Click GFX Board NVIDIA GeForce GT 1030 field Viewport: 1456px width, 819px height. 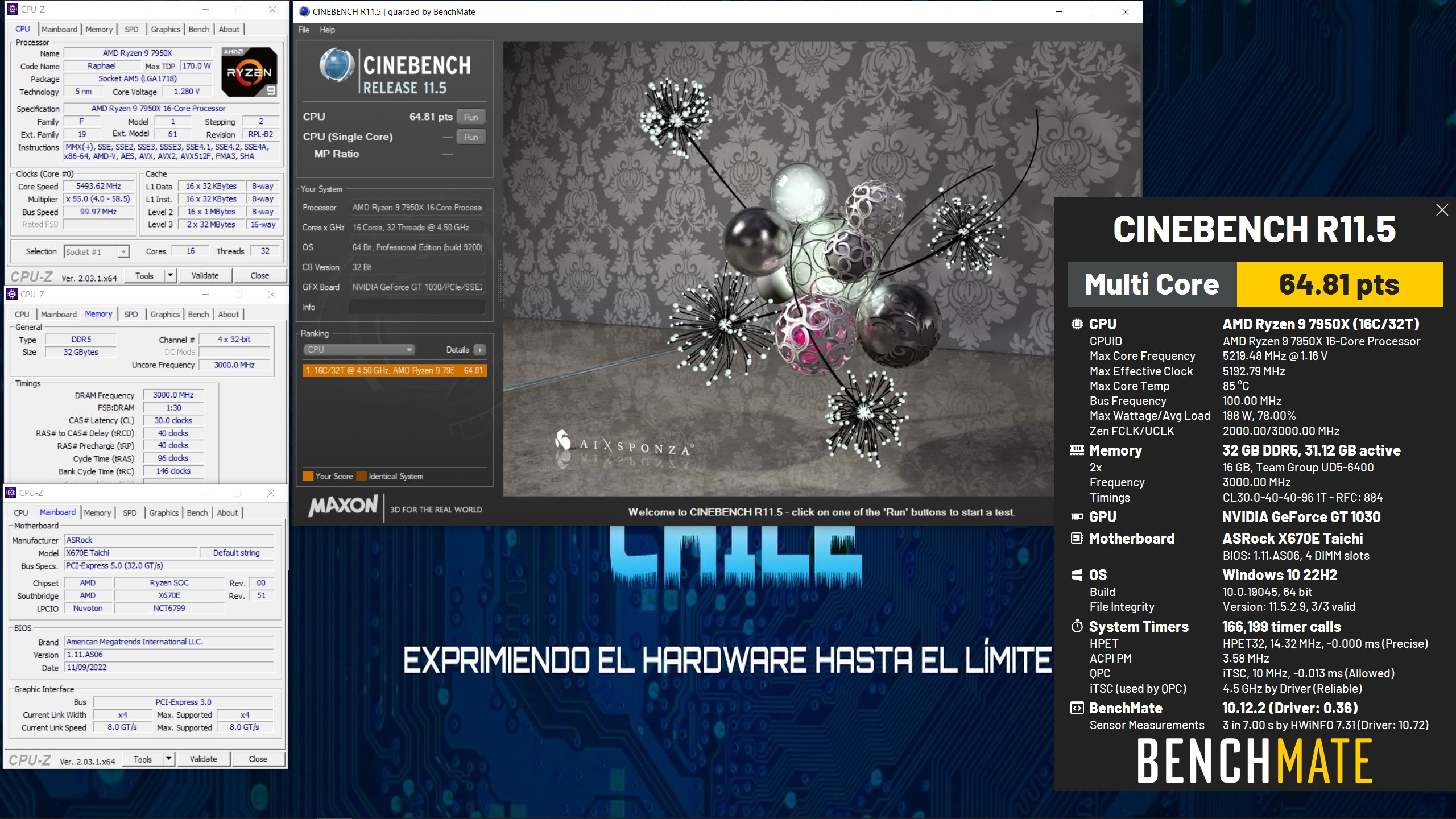tap(417, 287)
